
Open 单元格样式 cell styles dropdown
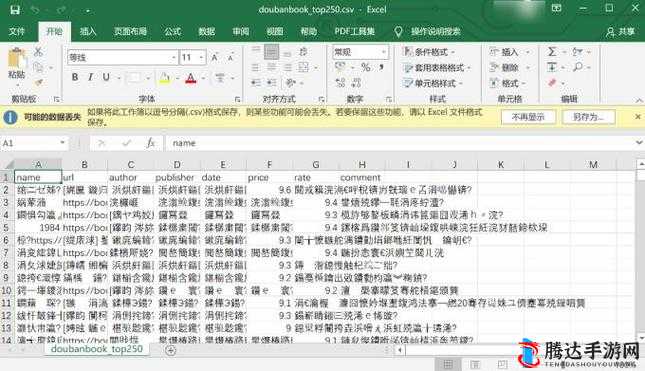433,83
